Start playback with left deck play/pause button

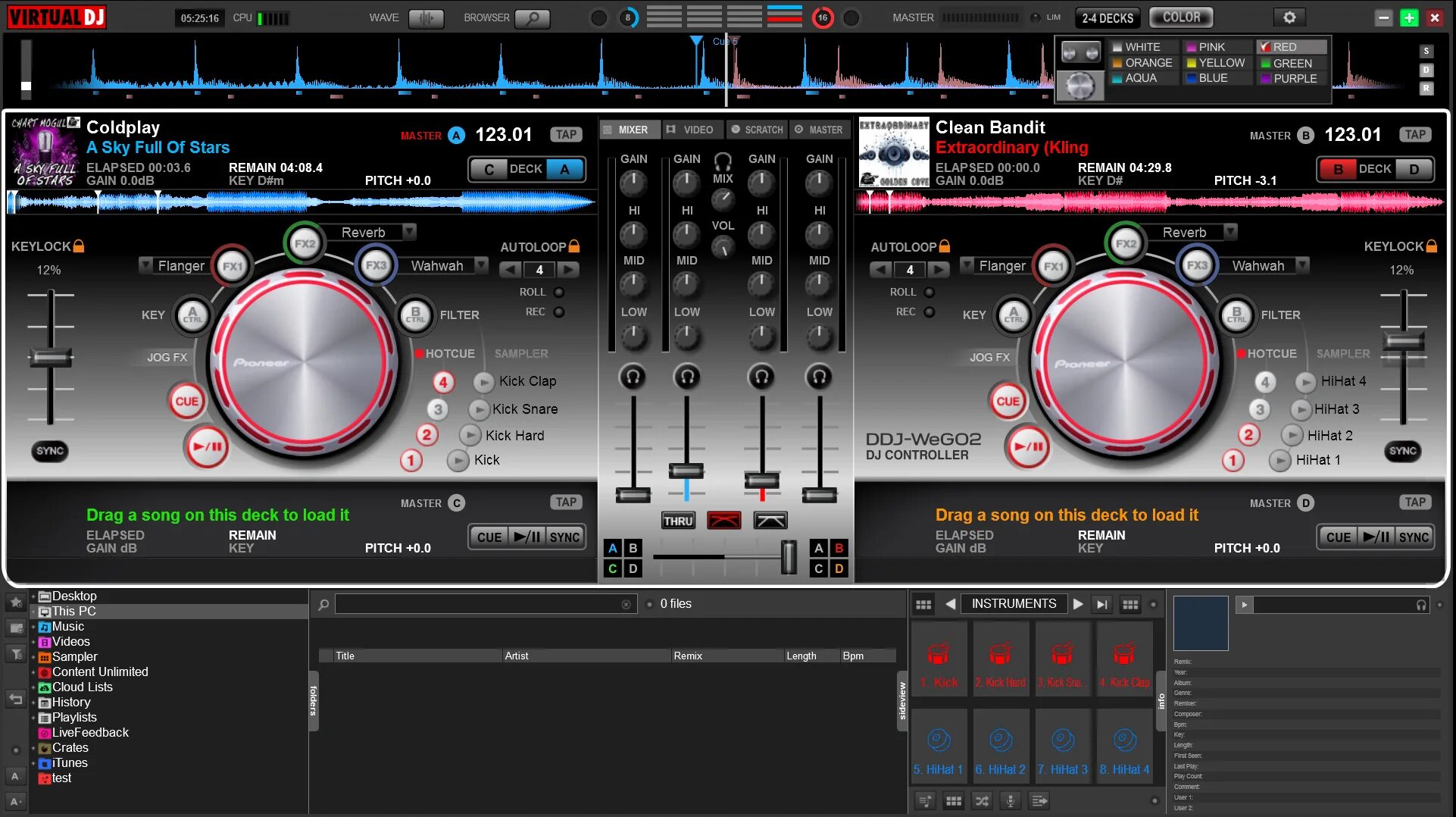tap(206, 446)
